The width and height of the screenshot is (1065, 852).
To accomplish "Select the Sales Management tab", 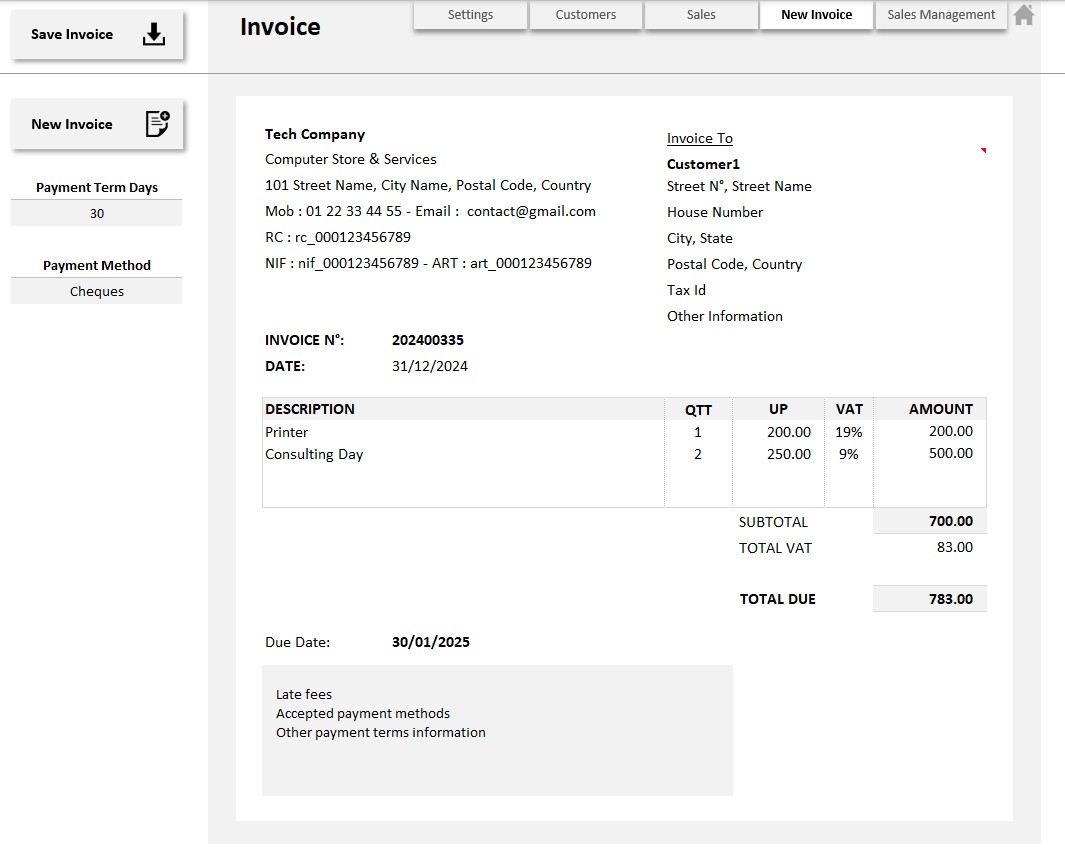I will tap(939, 14).
